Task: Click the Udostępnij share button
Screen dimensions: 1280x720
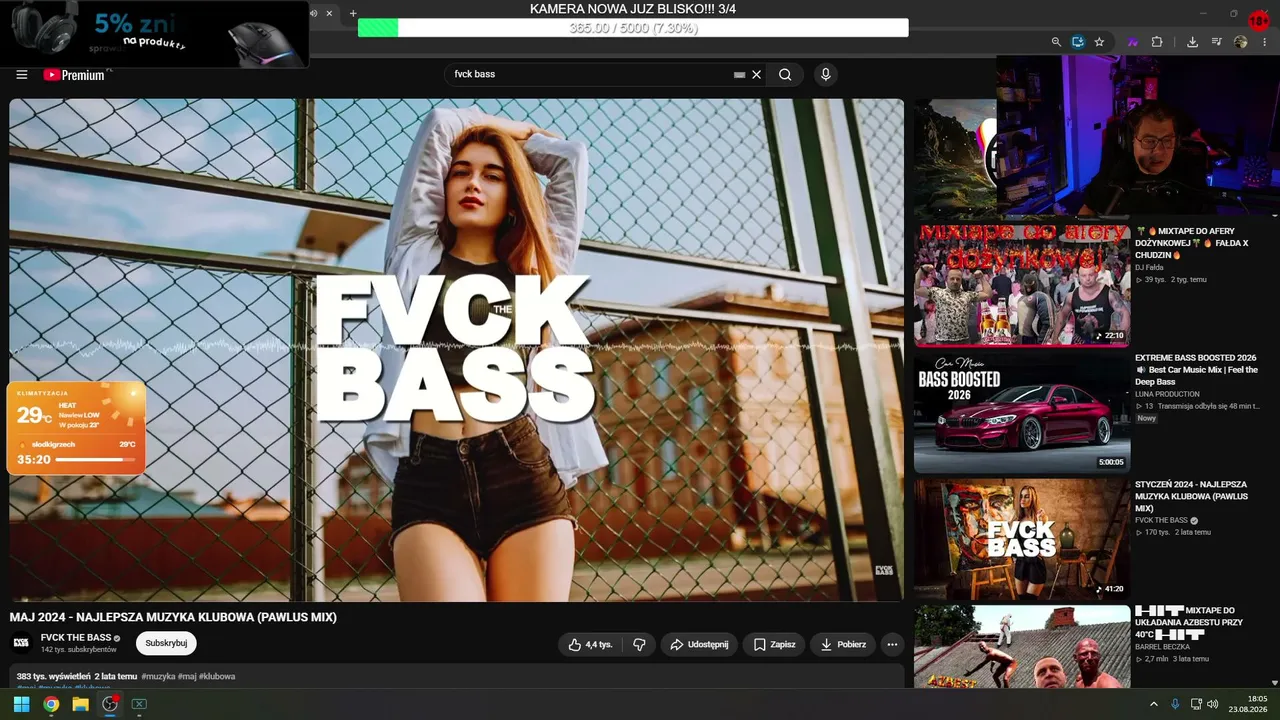Action: [x=699, y=645]
